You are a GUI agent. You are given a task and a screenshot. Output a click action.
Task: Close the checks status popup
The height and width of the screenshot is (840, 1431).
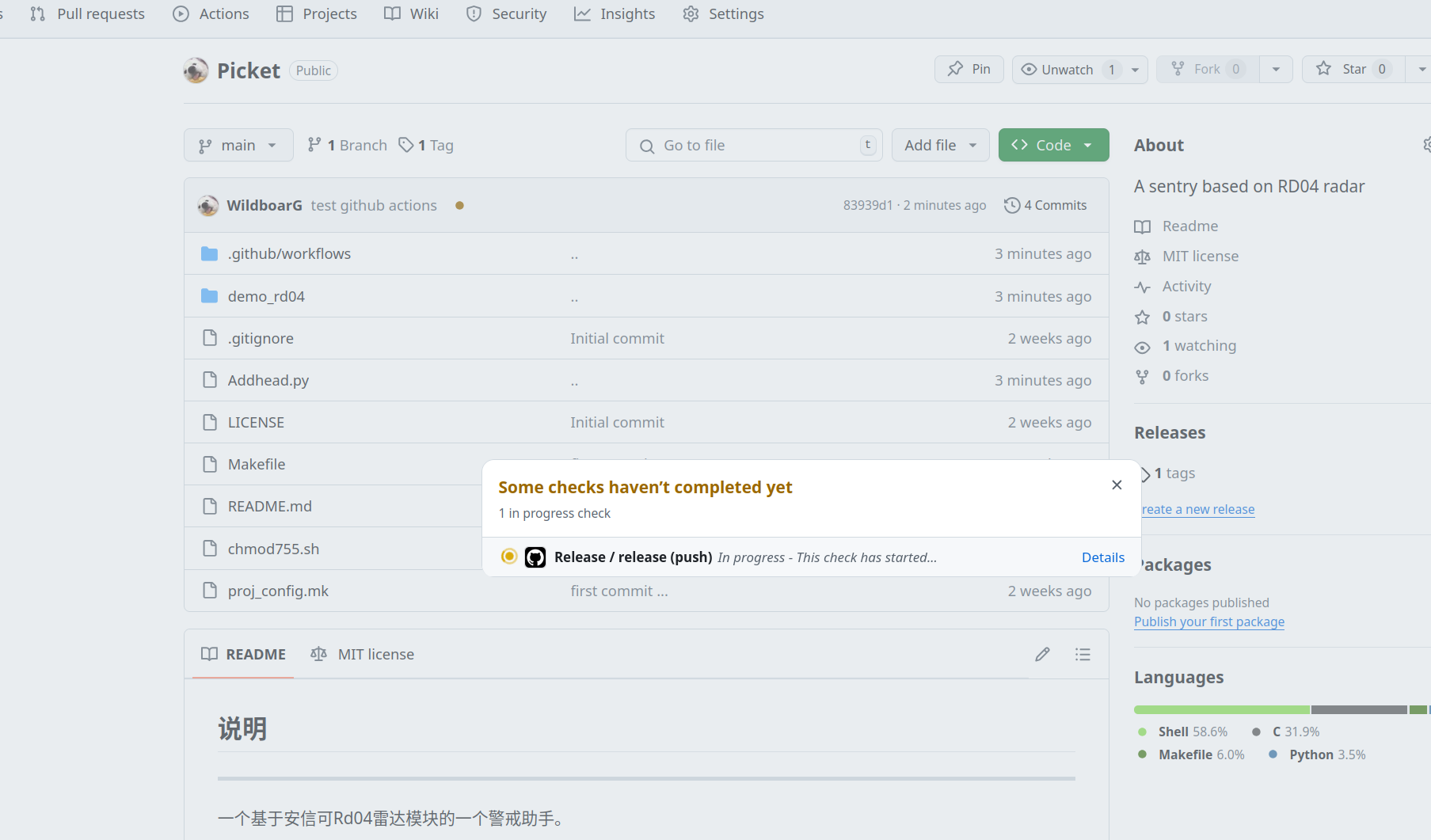click(x=1117, y=485)
